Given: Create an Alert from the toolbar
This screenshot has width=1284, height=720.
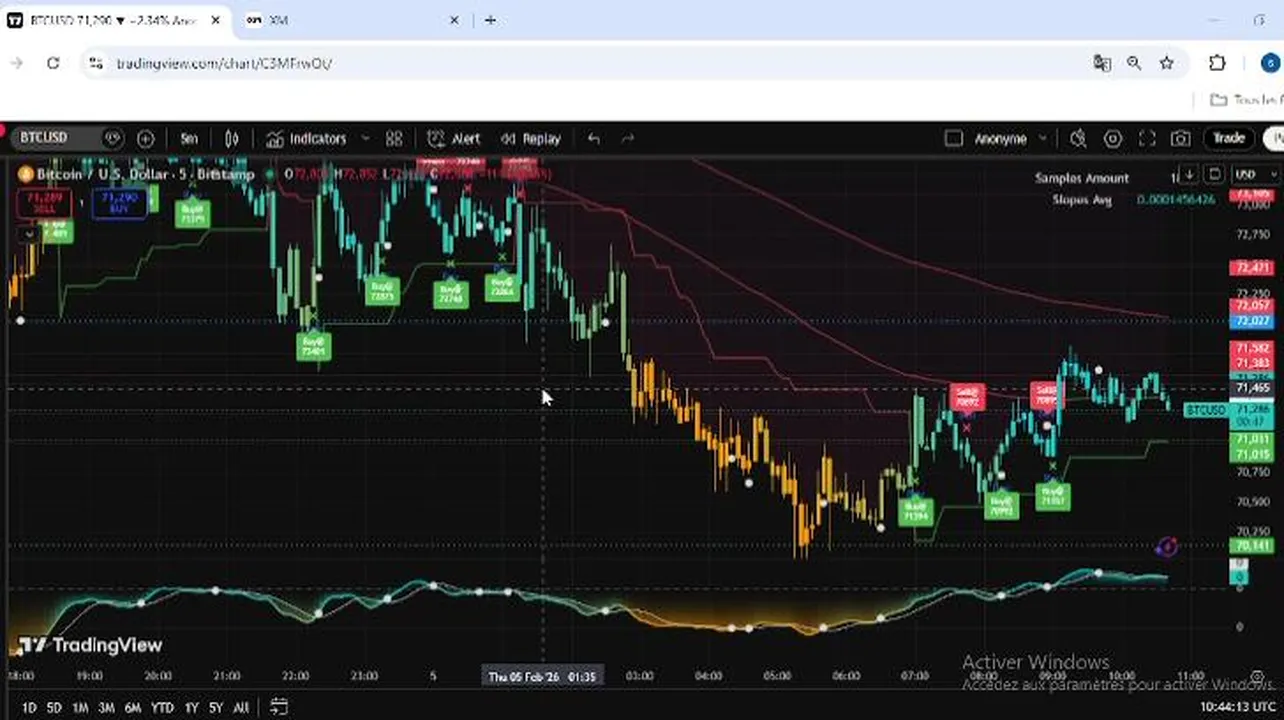Looking at the screenshot, I should [x=454, y=139].
